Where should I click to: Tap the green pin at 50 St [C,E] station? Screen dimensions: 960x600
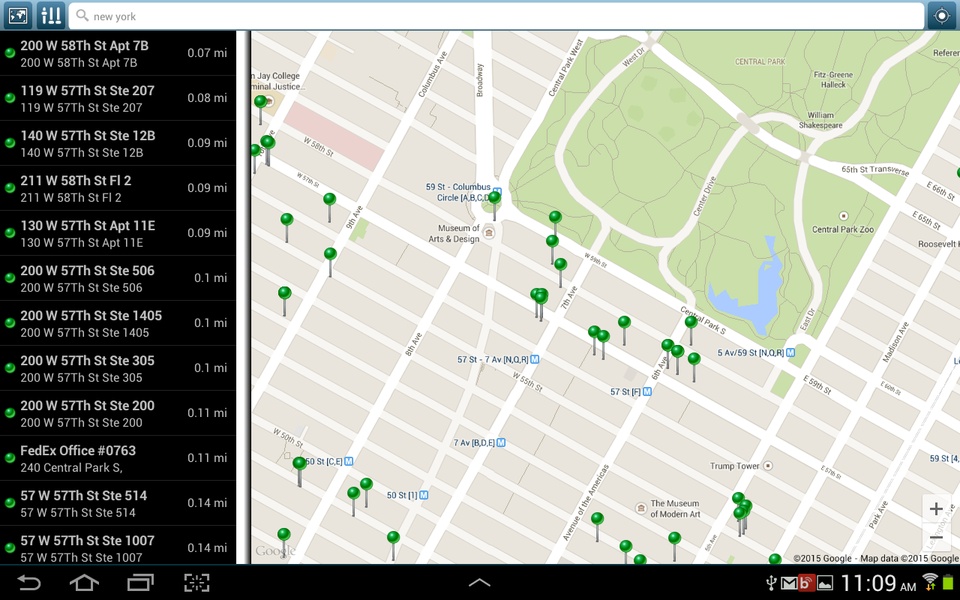click(x=299, y=464)
